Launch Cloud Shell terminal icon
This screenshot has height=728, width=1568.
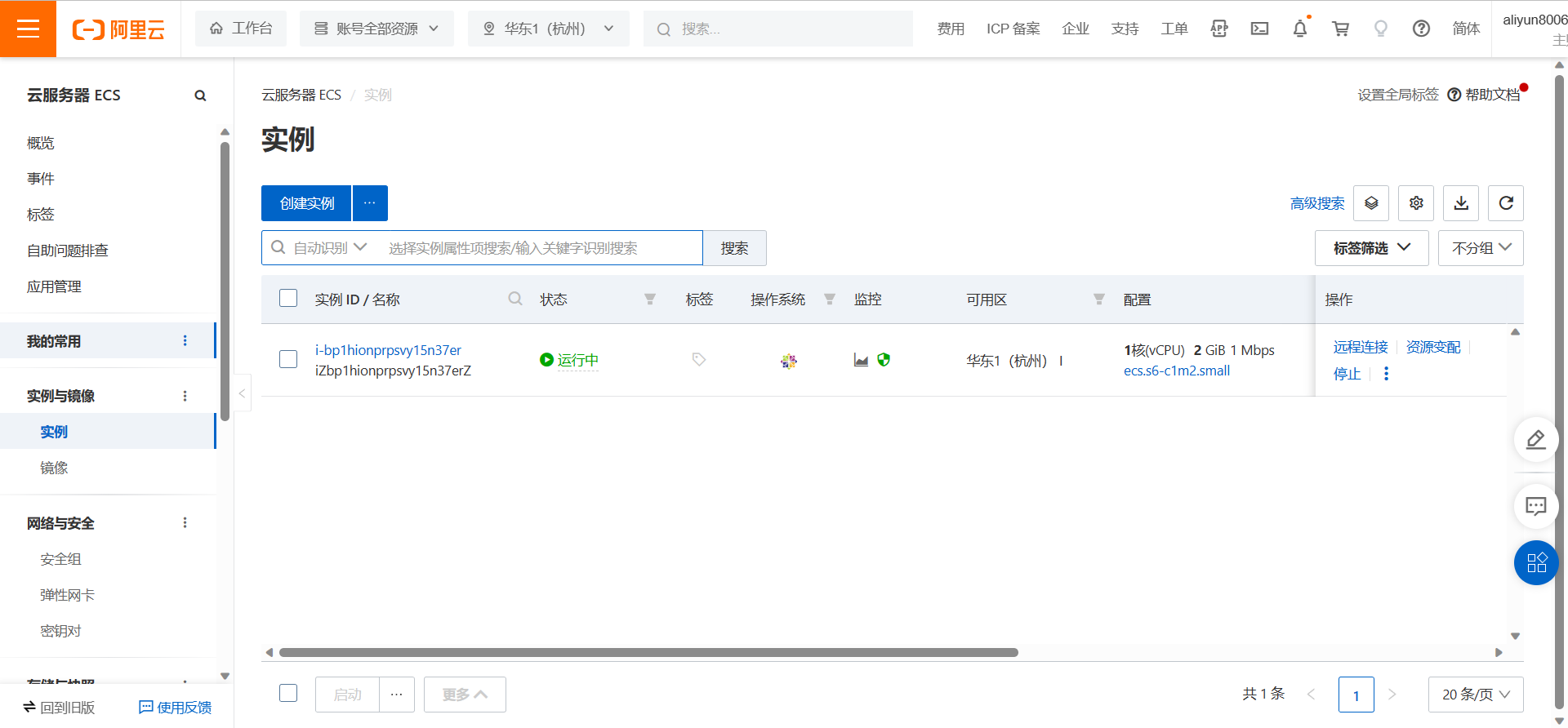[x=1259, y=29]
